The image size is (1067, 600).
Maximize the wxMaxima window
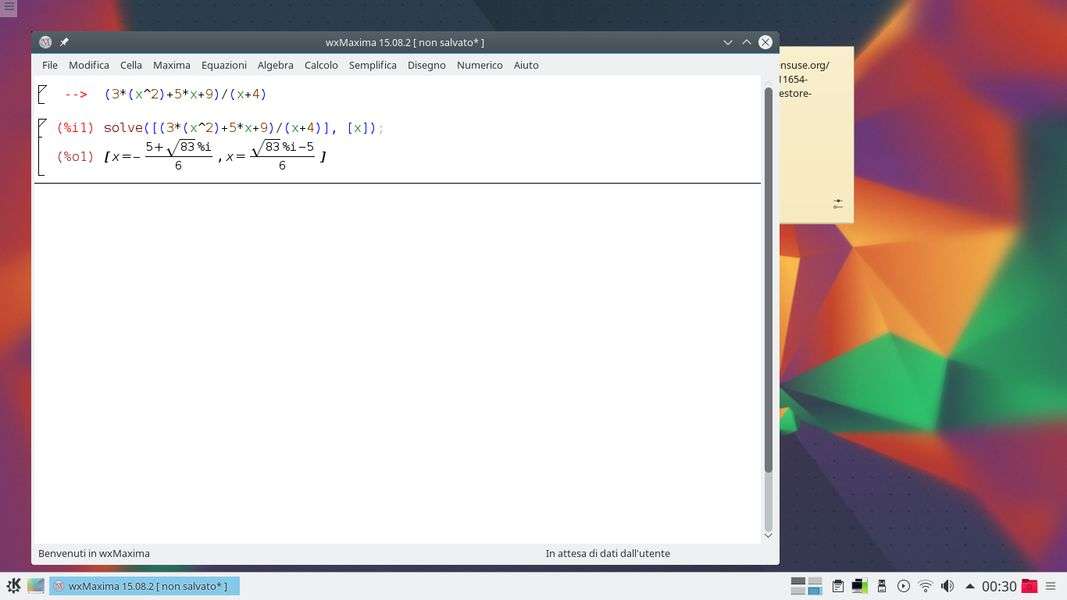point(746,42)
